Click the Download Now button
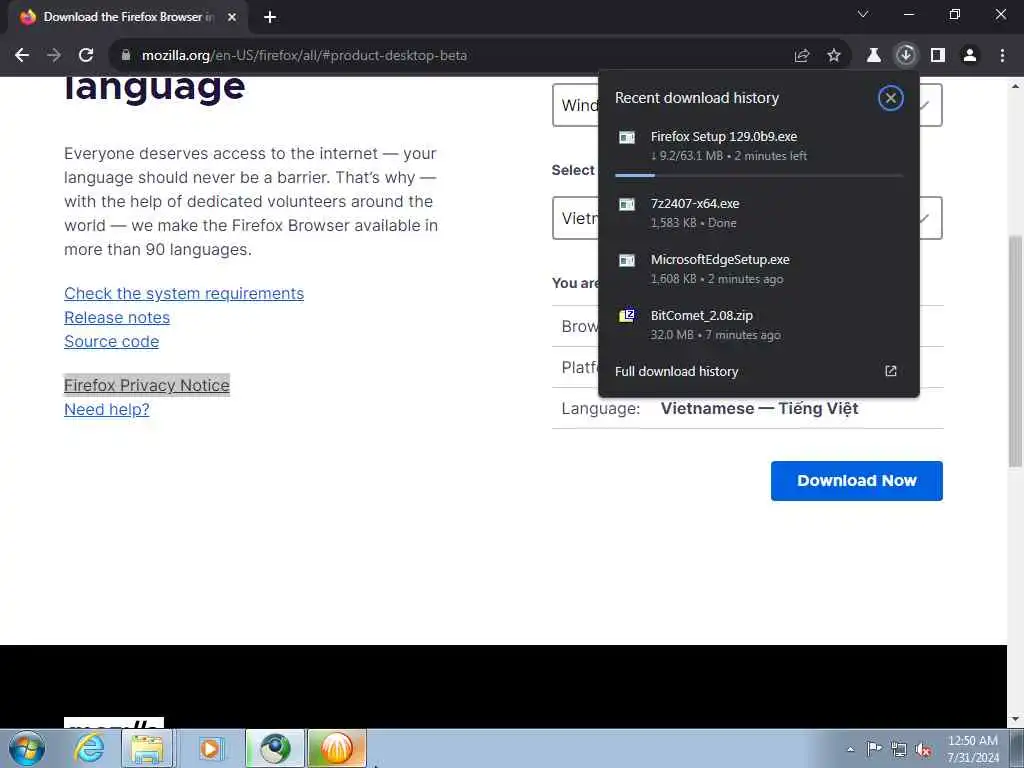Screen dimensions: 1024x768 [x=857, y=481]
